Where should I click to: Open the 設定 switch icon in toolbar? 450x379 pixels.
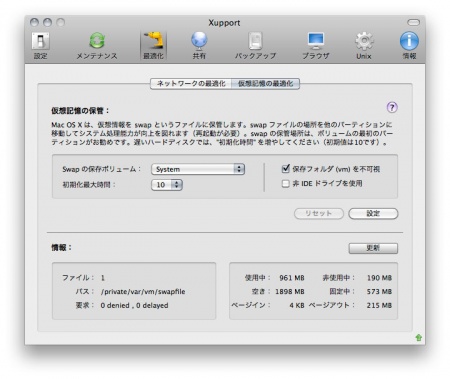[41, 45]
